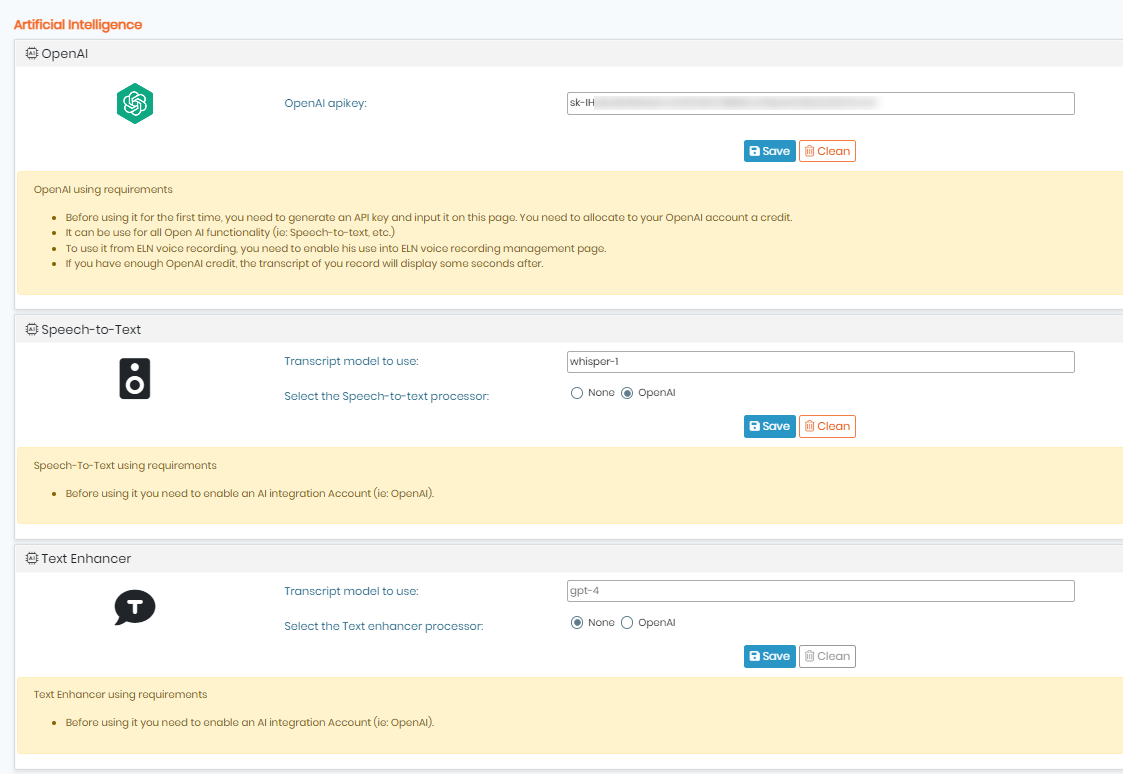
Task: Click the Text Enhancer speech bubble icon
Action: 135,607
